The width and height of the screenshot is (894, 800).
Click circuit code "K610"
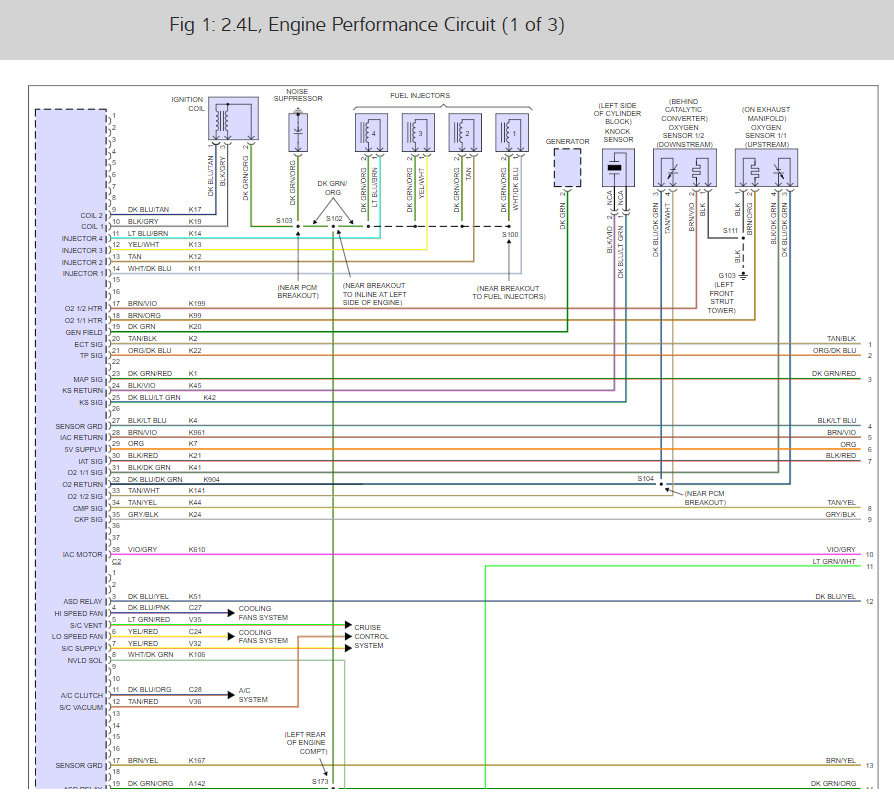(x=197, y=550)
